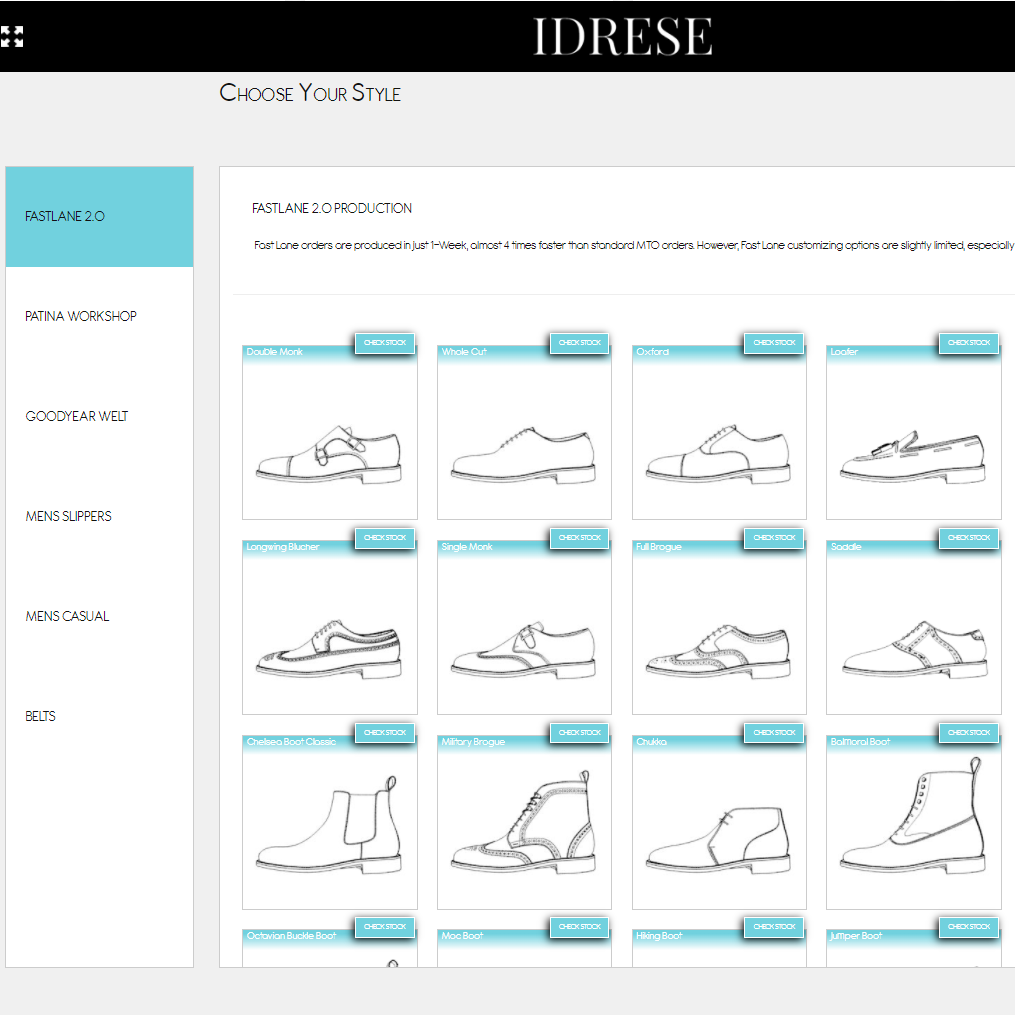Image resolution: width=1015 pixels, height=1015 pixels.
Task: Check stock for Jumper Boot
Action: click(969, 926)
